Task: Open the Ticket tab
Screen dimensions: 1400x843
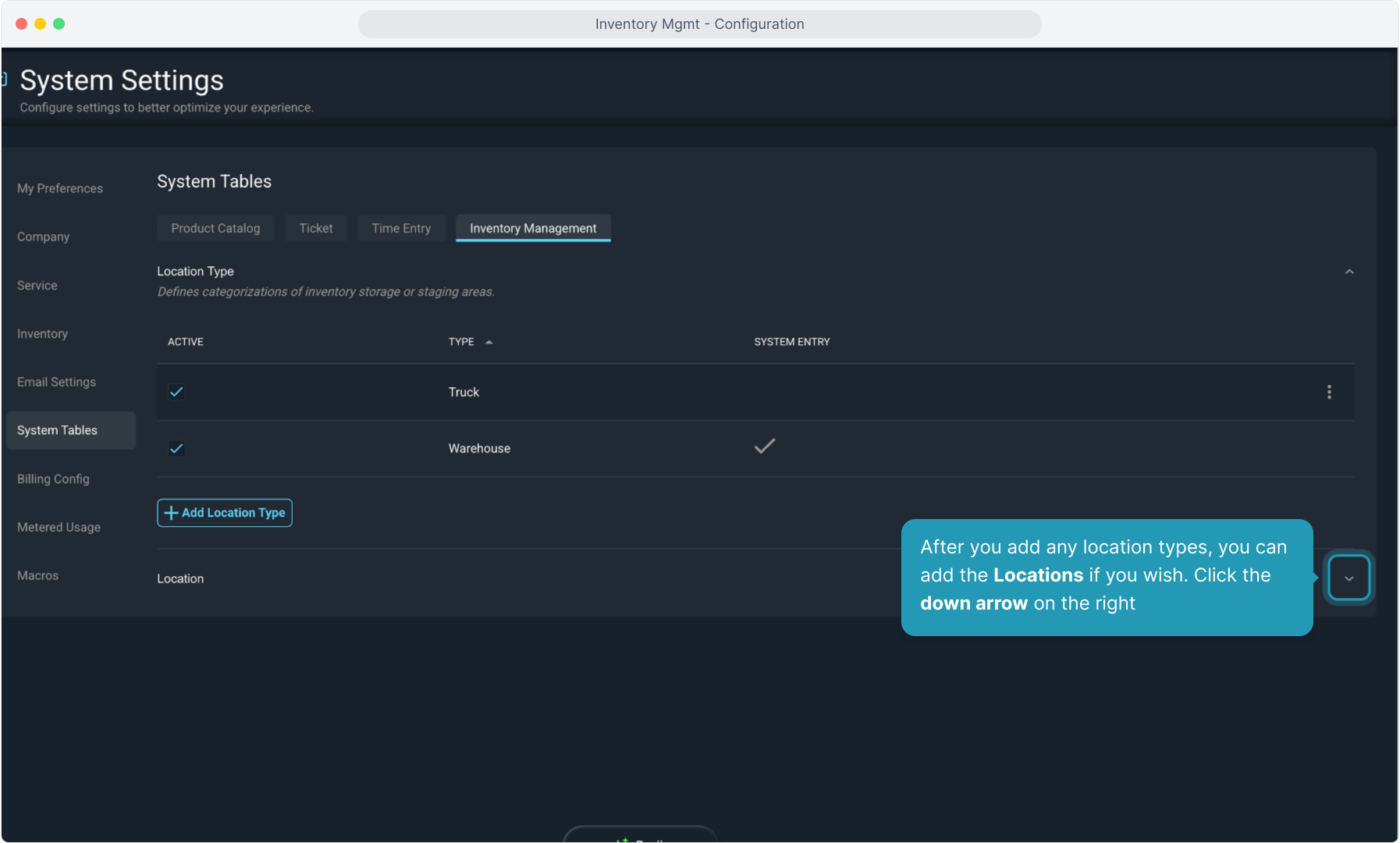Action: (x=315, y=228)
